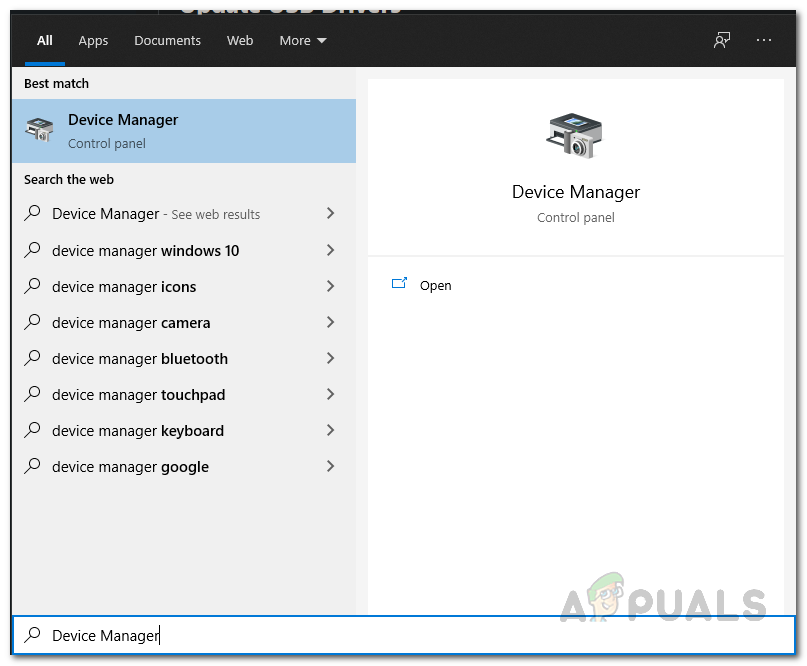
Task: Click search icon beside 'device manager keyboard'
Action: [x=32, y=430]
